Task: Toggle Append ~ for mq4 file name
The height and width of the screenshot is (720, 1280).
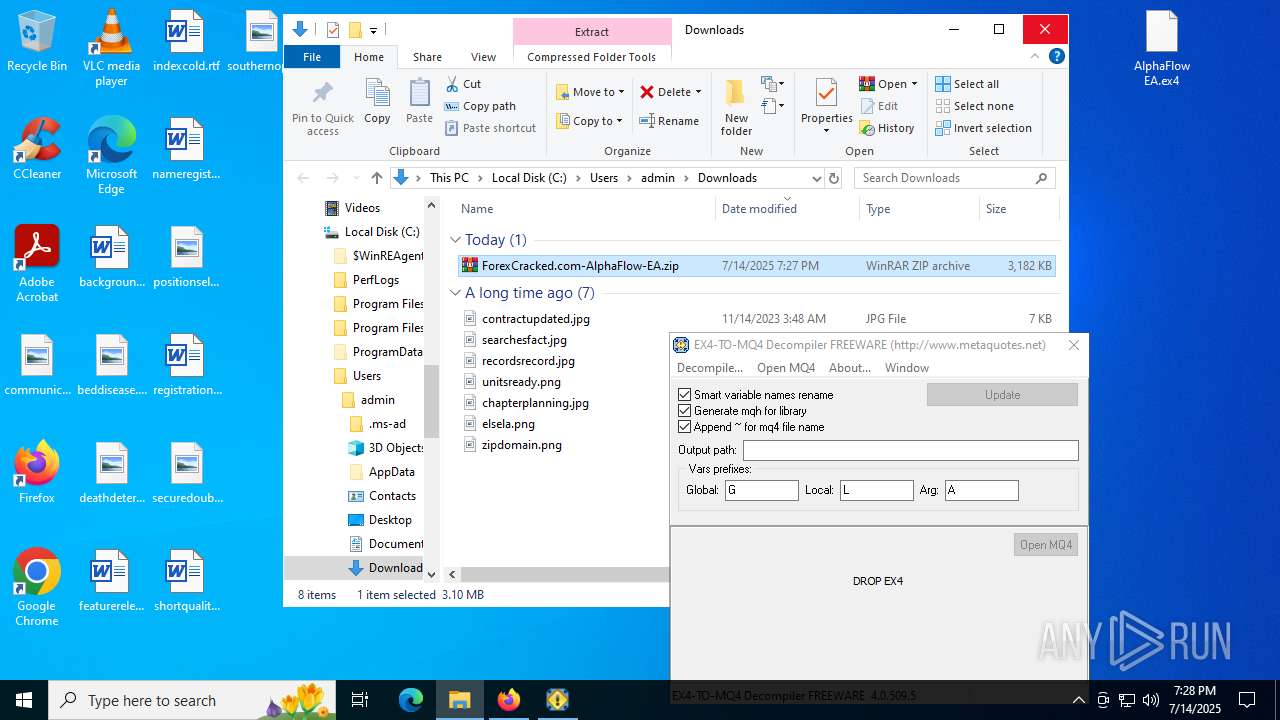Action: (x=685, y=427)
